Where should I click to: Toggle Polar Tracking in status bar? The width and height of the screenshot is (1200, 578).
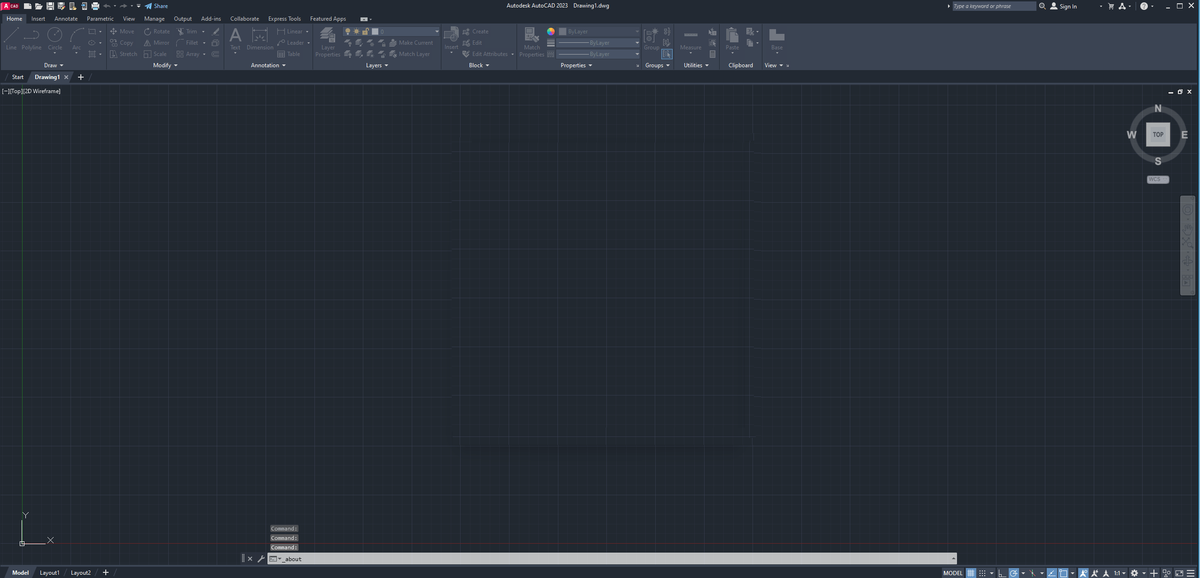click(x=1014, y=573)
